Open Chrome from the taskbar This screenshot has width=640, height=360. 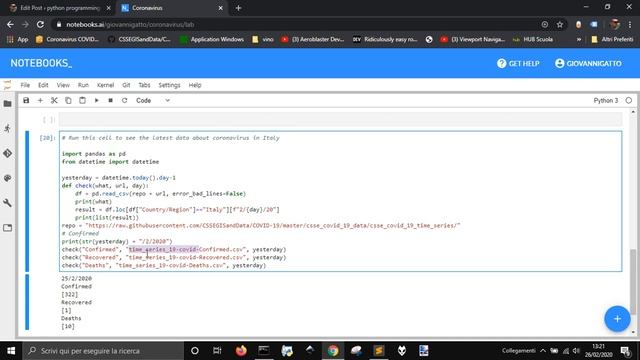(333, 351)
